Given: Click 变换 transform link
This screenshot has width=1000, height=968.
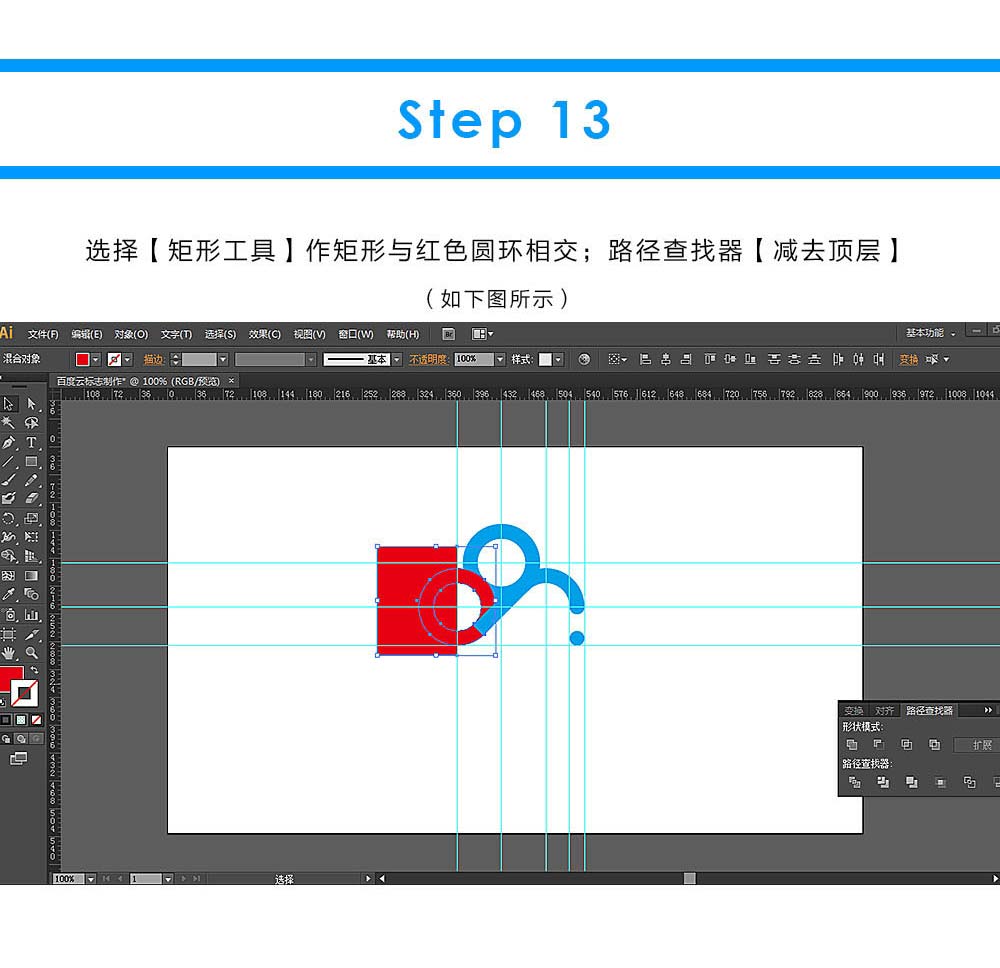Looking at the screenshot, I should click(908, 360).
